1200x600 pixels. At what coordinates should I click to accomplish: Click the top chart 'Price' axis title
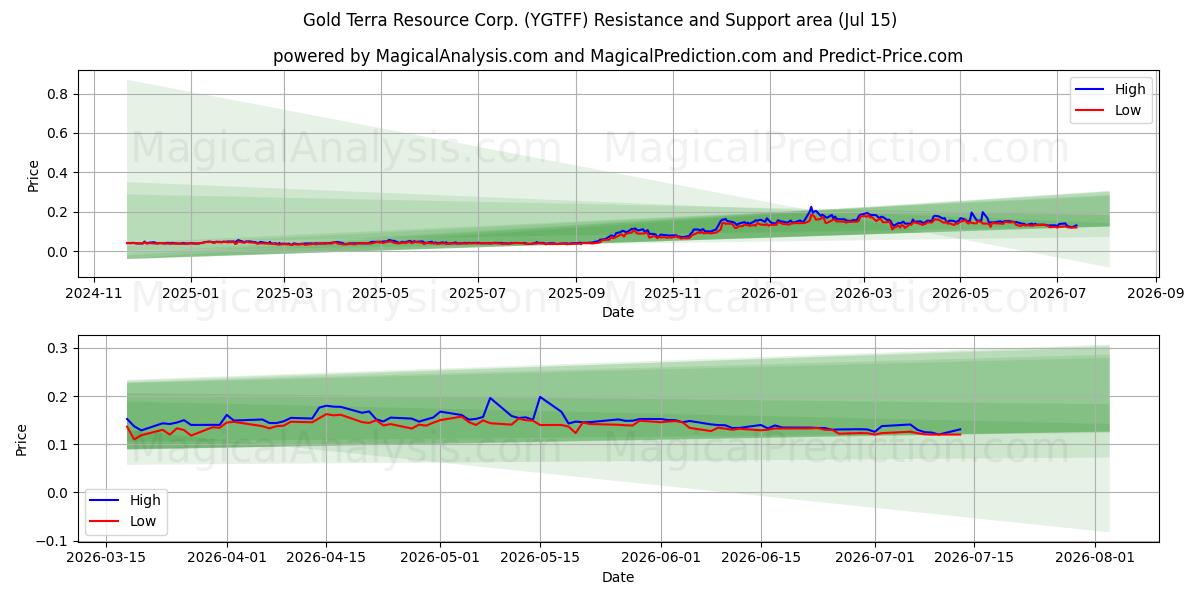click(34, 175)
